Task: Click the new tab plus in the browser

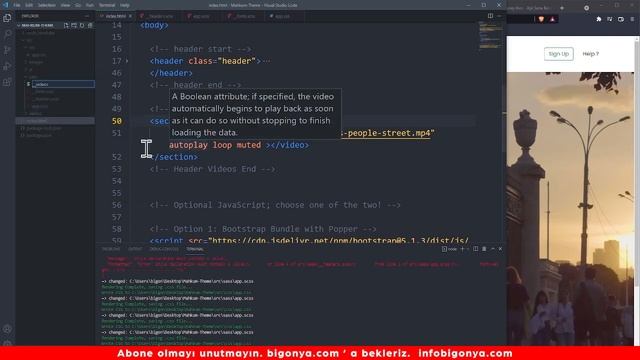Action: (562, 8)
